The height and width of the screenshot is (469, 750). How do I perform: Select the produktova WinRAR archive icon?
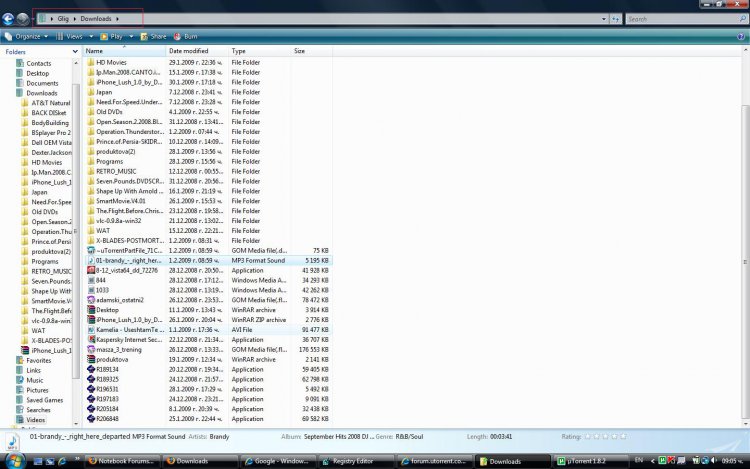(x=90, y=360)
